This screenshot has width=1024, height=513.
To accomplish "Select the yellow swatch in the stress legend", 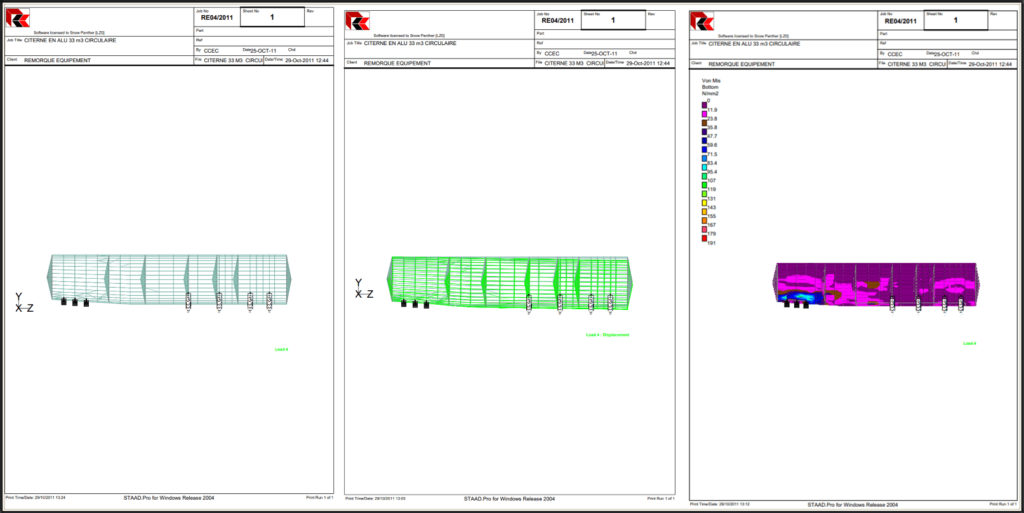I will pyautogui.click(x=705, y=202).
